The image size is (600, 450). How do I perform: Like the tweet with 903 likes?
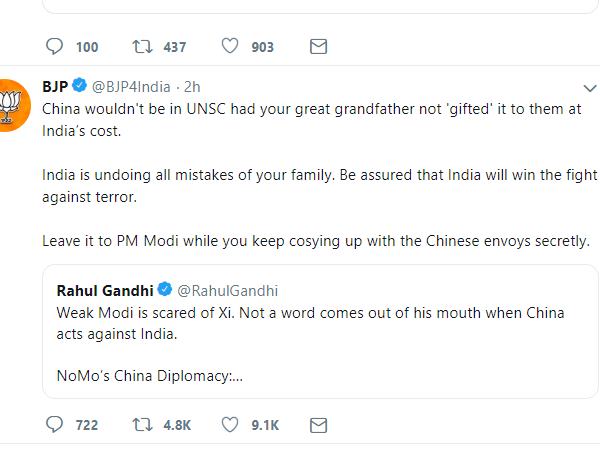[230, 46]
